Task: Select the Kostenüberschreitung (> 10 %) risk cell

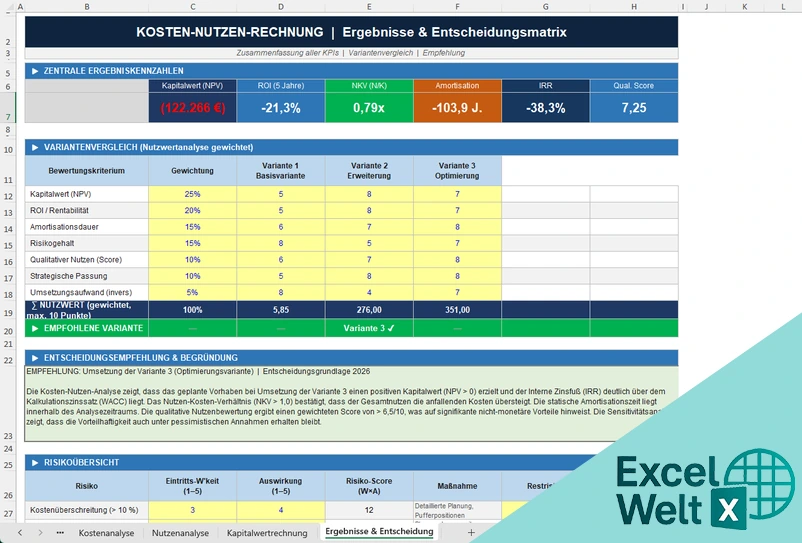Action: coord(87,510)
